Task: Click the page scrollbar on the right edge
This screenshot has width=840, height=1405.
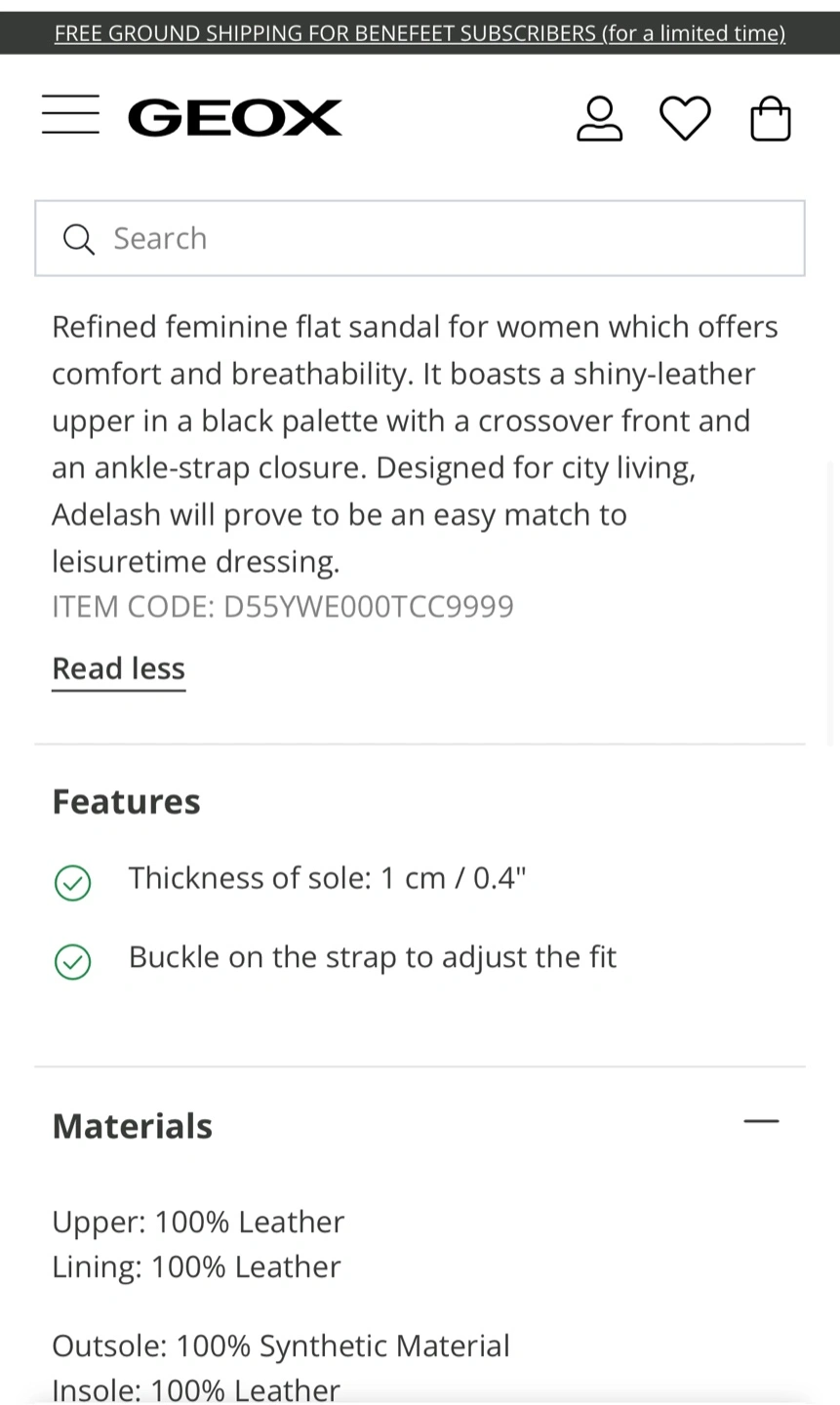Action: pyautogui.click(x=831, y=605)
